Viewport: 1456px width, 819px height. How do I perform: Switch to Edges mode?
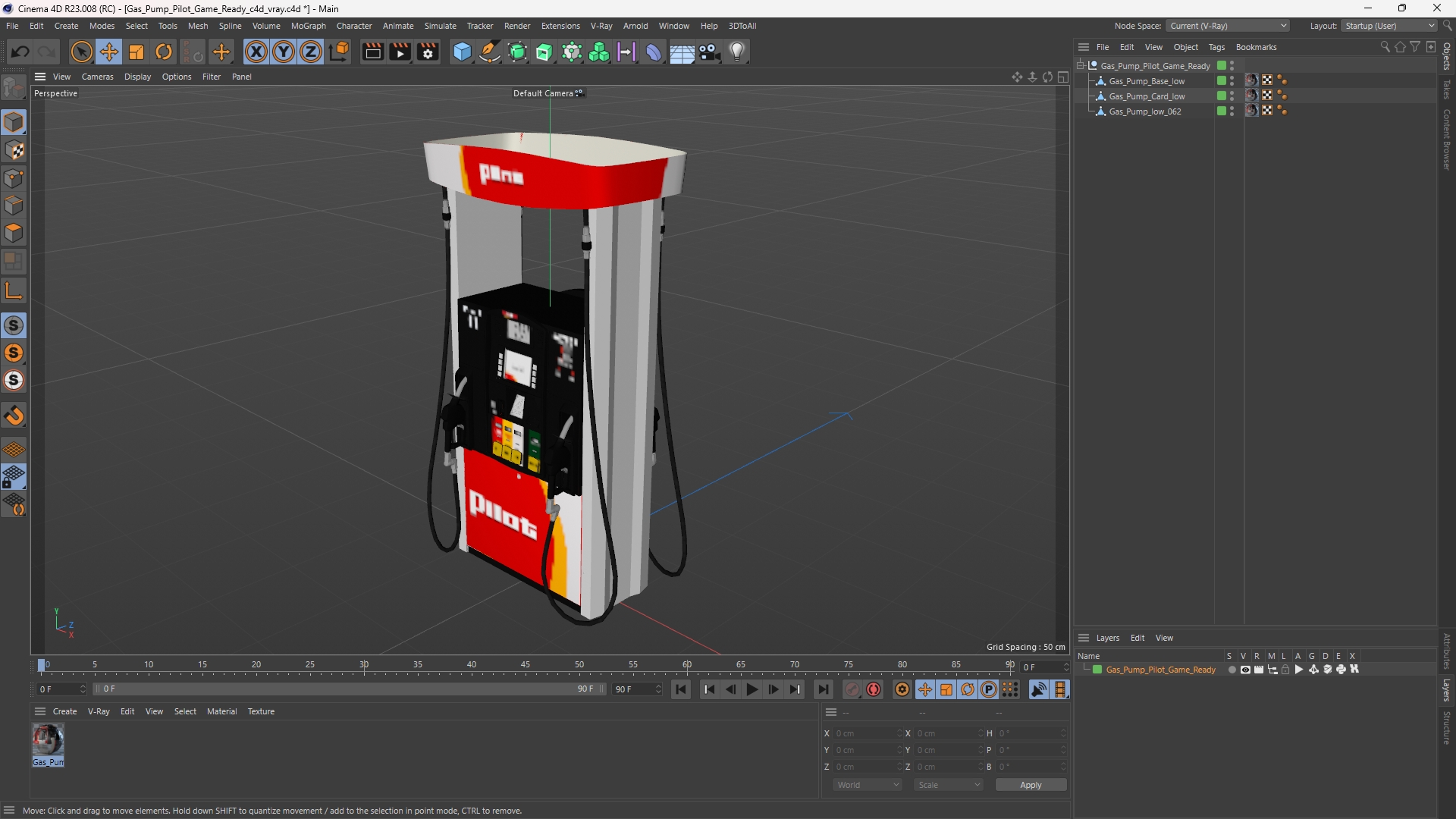coord(14,206)
